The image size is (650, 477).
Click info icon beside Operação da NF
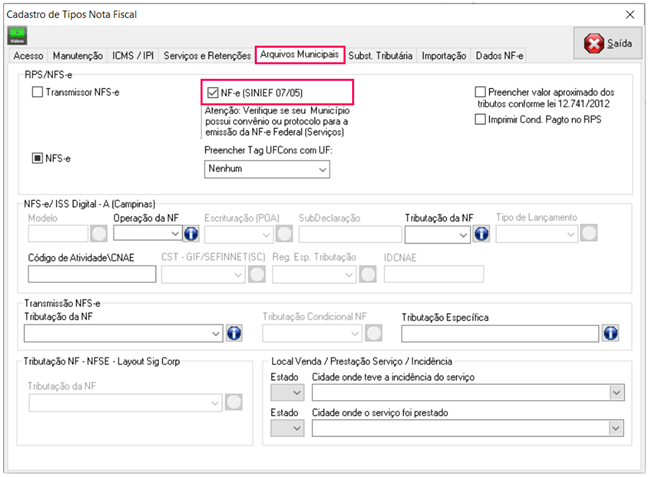(x=191, y=234)
